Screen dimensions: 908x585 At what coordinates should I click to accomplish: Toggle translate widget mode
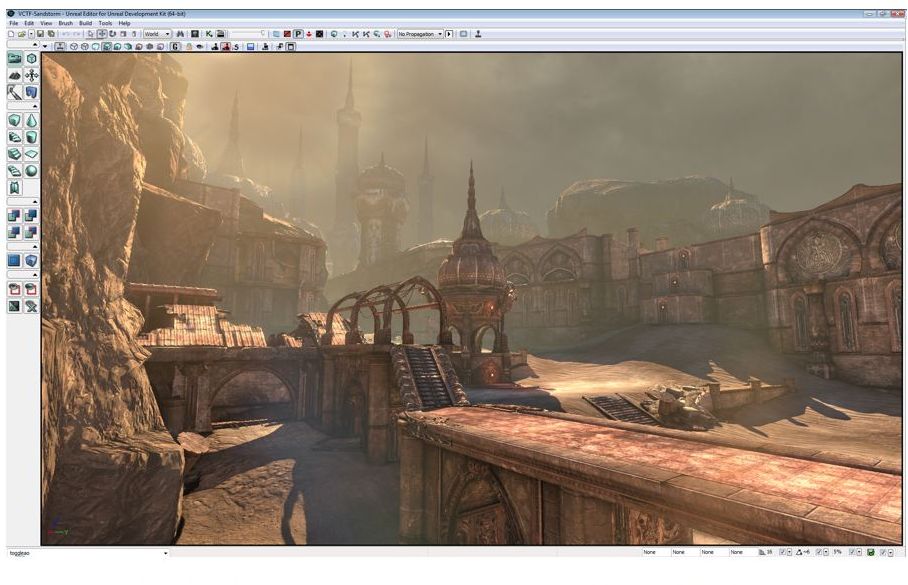(x=102, y=34)
